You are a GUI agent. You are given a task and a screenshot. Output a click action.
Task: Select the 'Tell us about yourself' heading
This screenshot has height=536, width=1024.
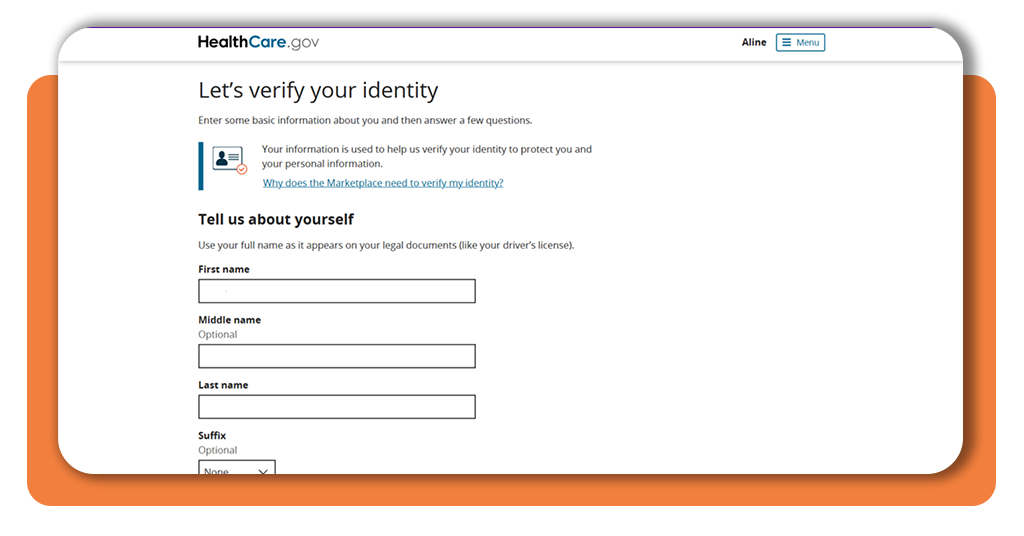point(276,219)
